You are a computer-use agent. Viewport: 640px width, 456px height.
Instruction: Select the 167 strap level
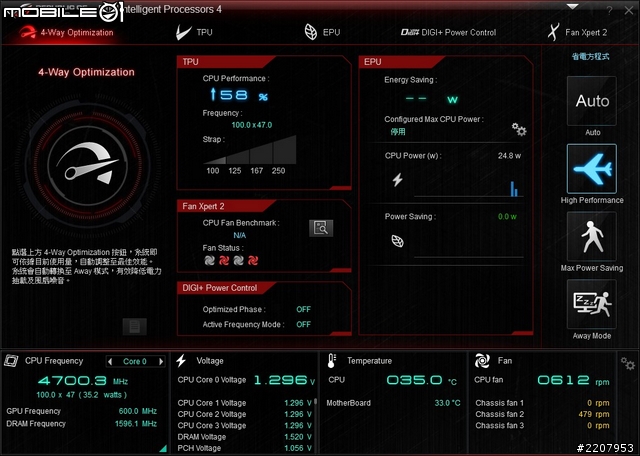pyautogui.click(x=257, y=171)
